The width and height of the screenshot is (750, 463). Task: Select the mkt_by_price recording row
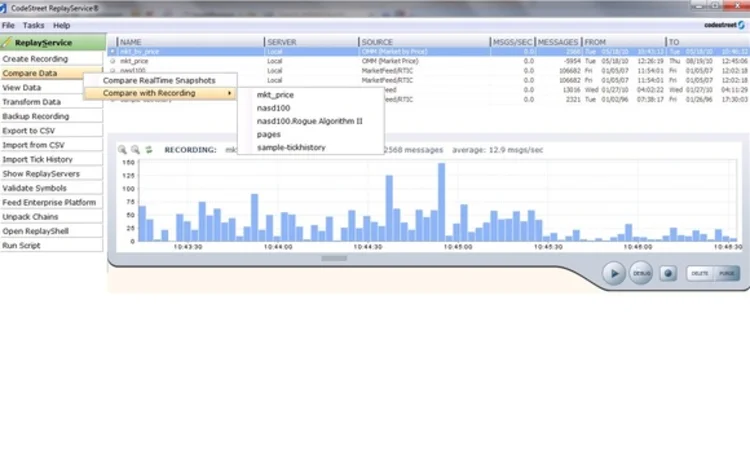coord(428,51)
